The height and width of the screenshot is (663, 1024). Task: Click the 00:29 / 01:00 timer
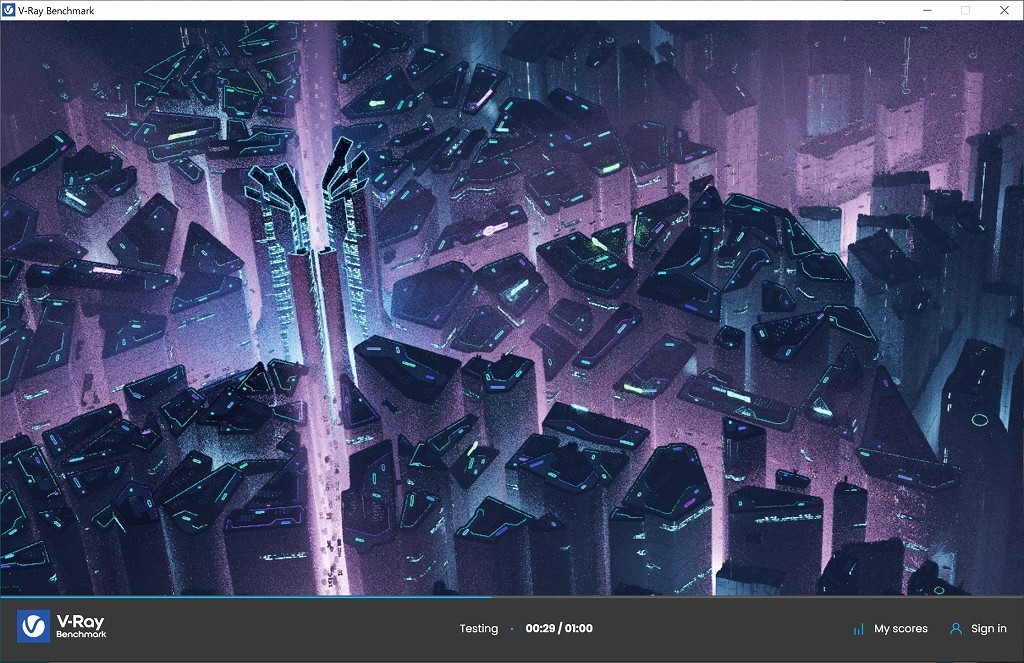click(559, 628)
